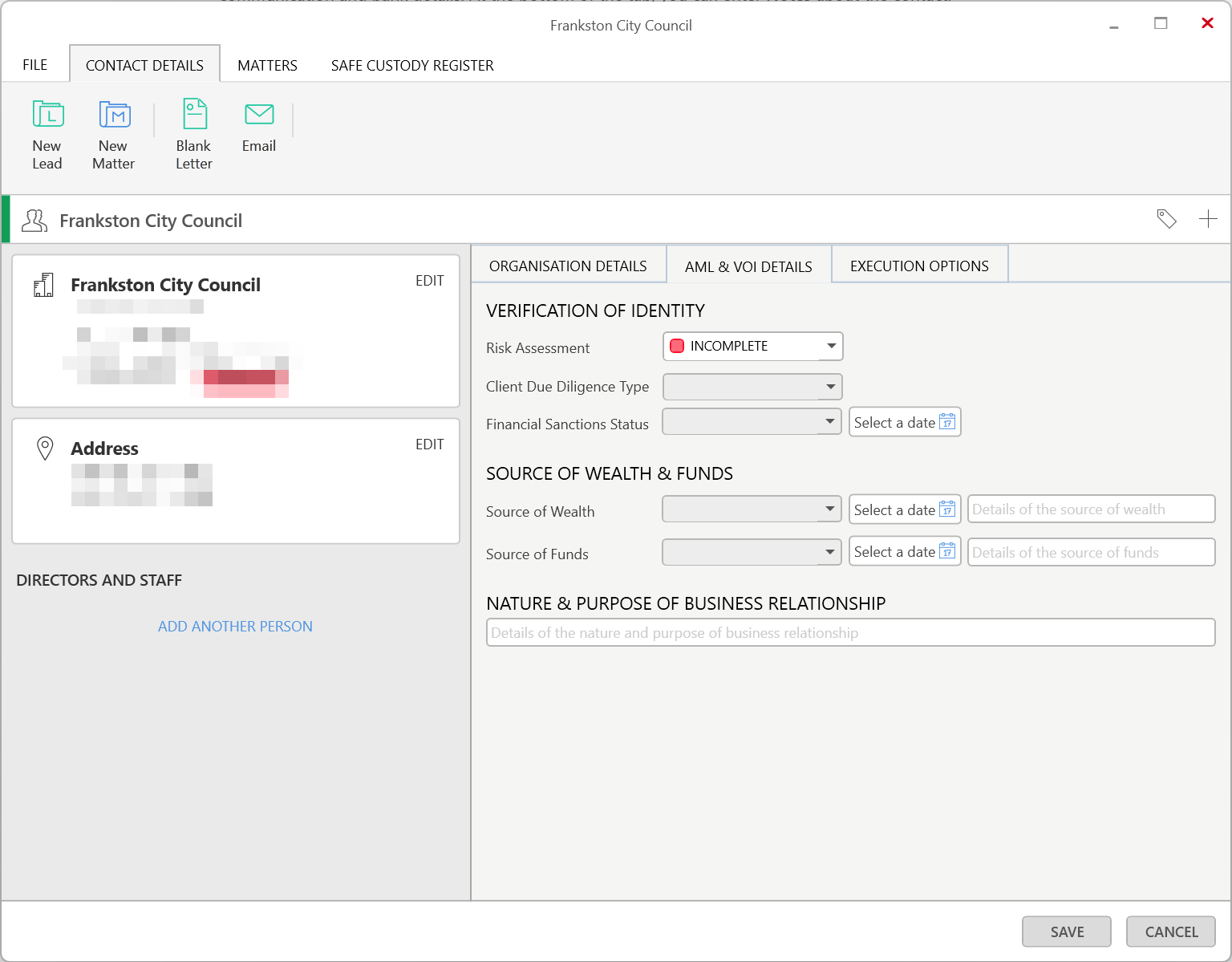The height and width of the screenshot is (962, 1232).
Task: Create a New Matter from the toolbar
Action: pos(114,115)
